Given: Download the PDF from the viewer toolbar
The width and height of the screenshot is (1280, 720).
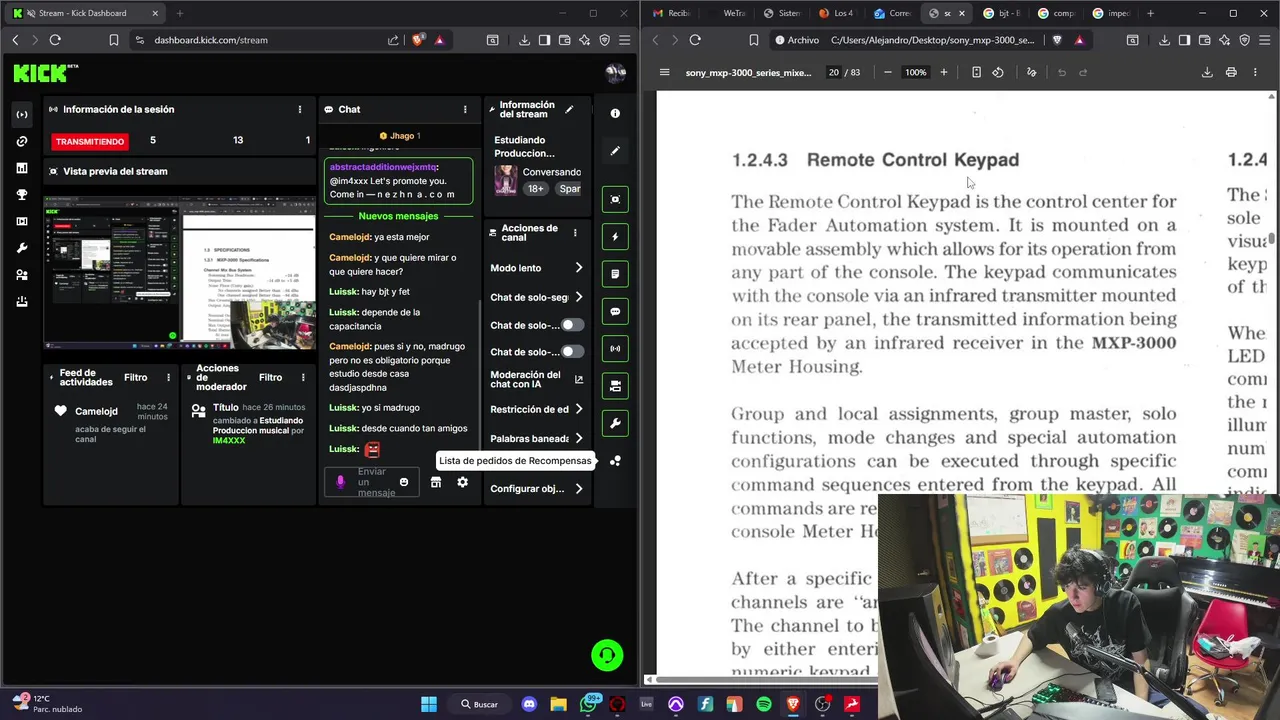Looking at the screenshot, I should (x=1207, y=72).
